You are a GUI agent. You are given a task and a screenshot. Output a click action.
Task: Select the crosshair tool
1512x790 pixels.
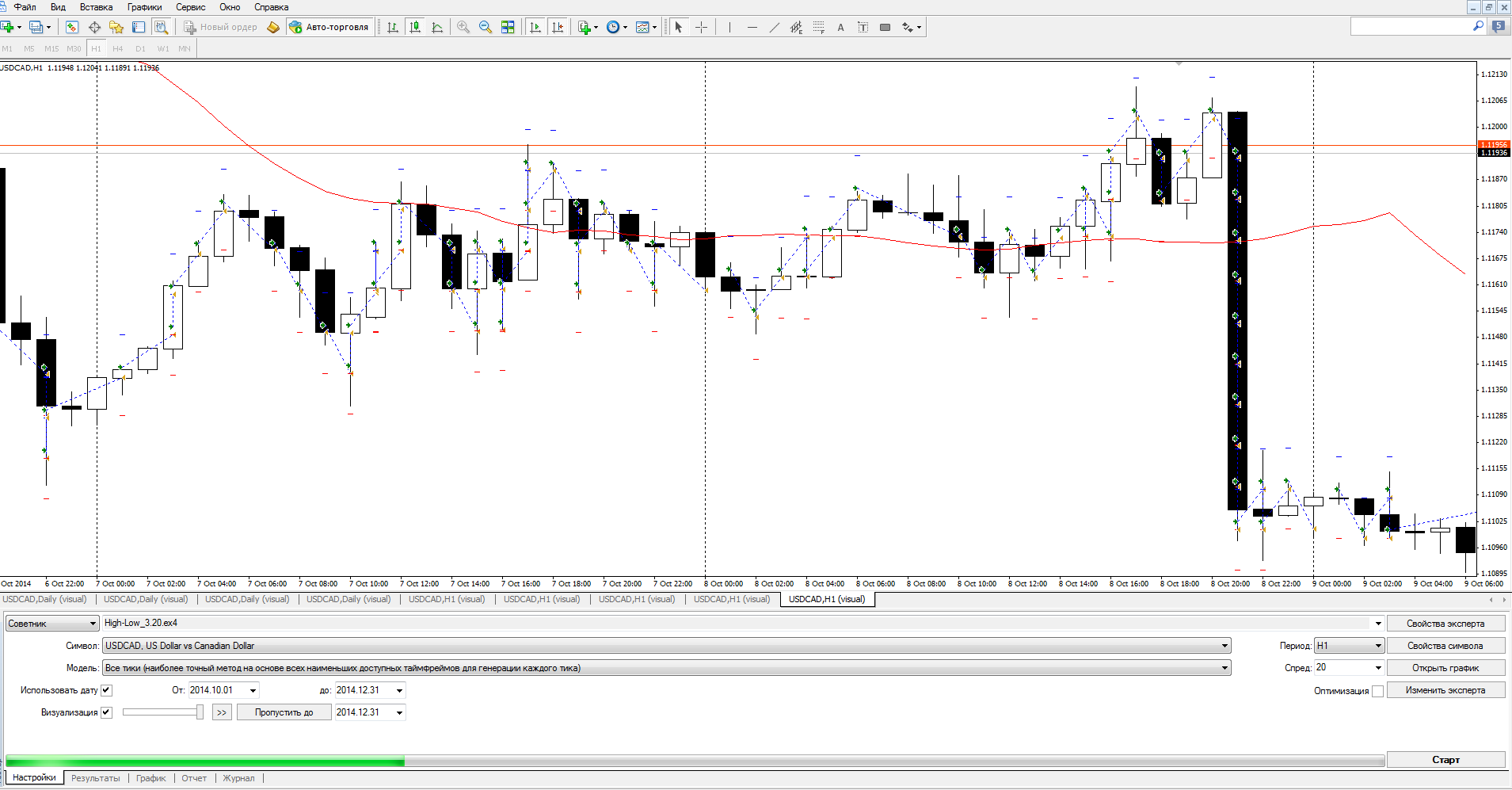point(701,27)
